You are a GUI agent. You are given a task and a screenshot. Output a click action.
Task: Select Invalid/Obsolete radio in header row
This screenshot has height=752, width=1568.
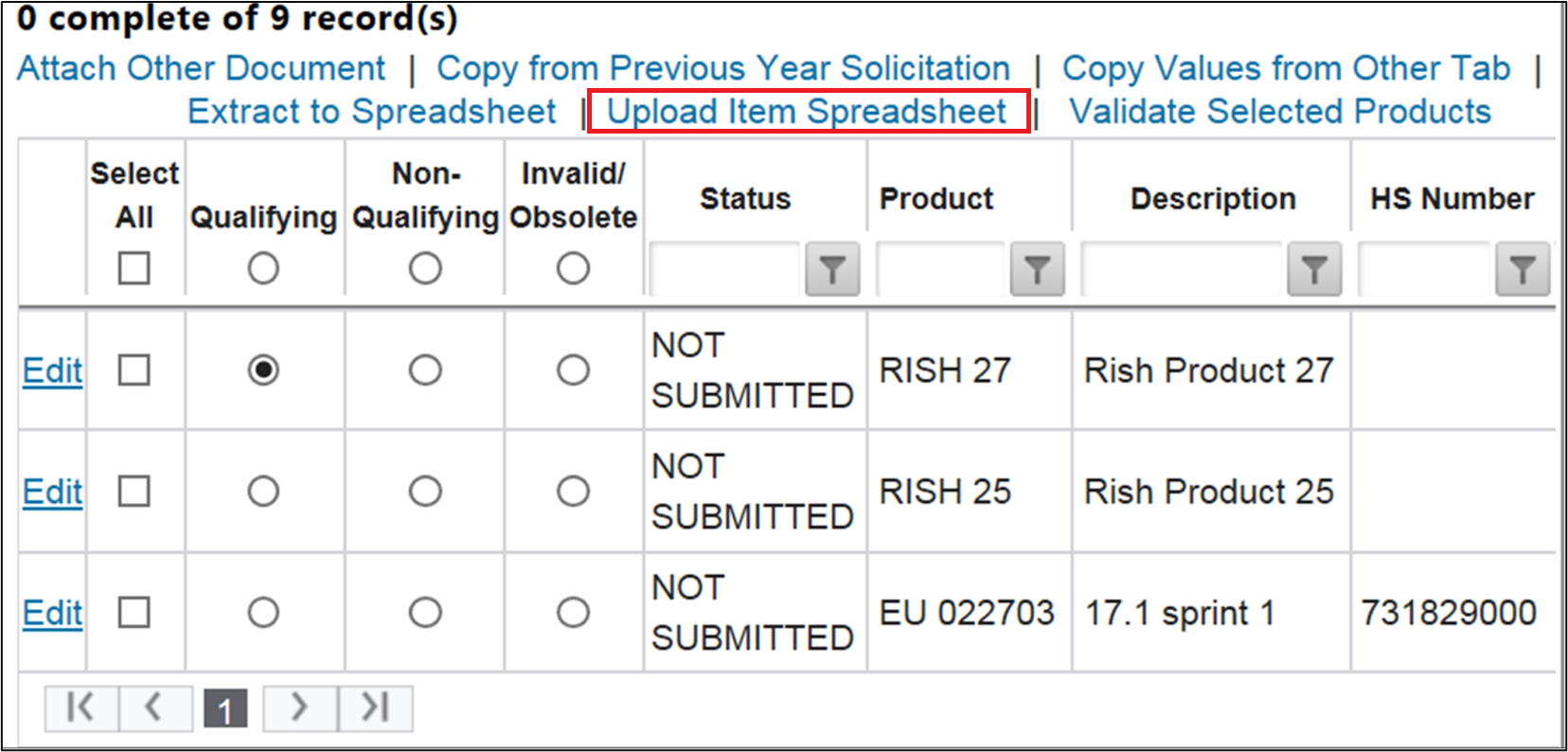click(x=573, y=268)
